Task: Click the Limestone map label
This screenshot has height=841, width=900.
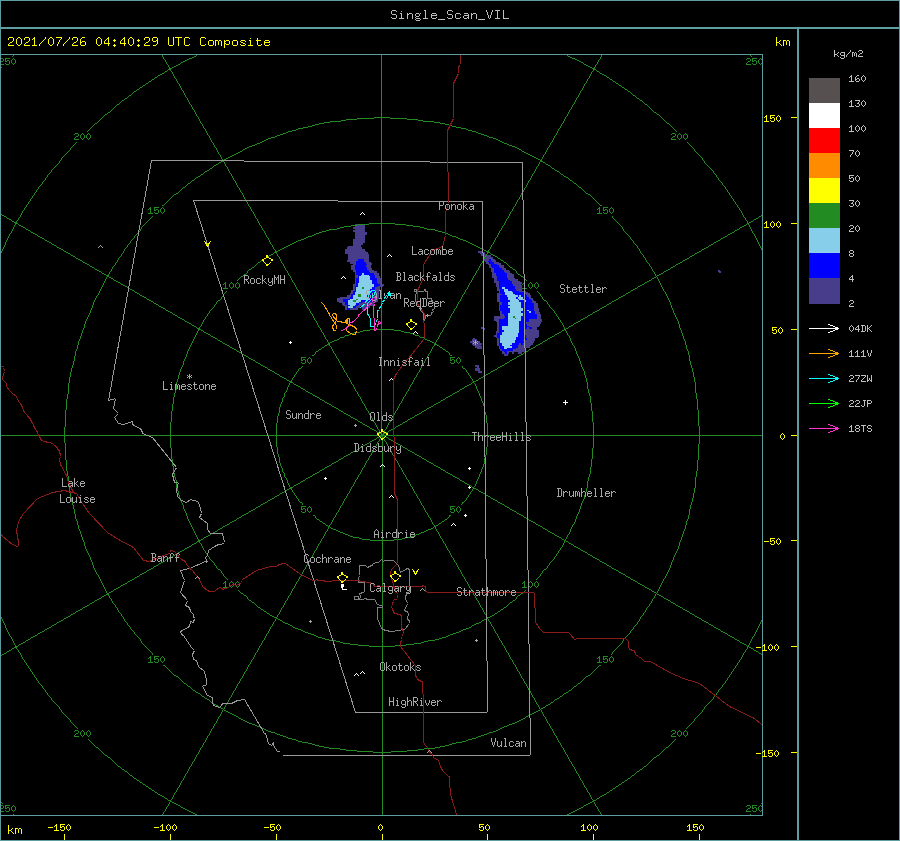Action: (189, 386)
